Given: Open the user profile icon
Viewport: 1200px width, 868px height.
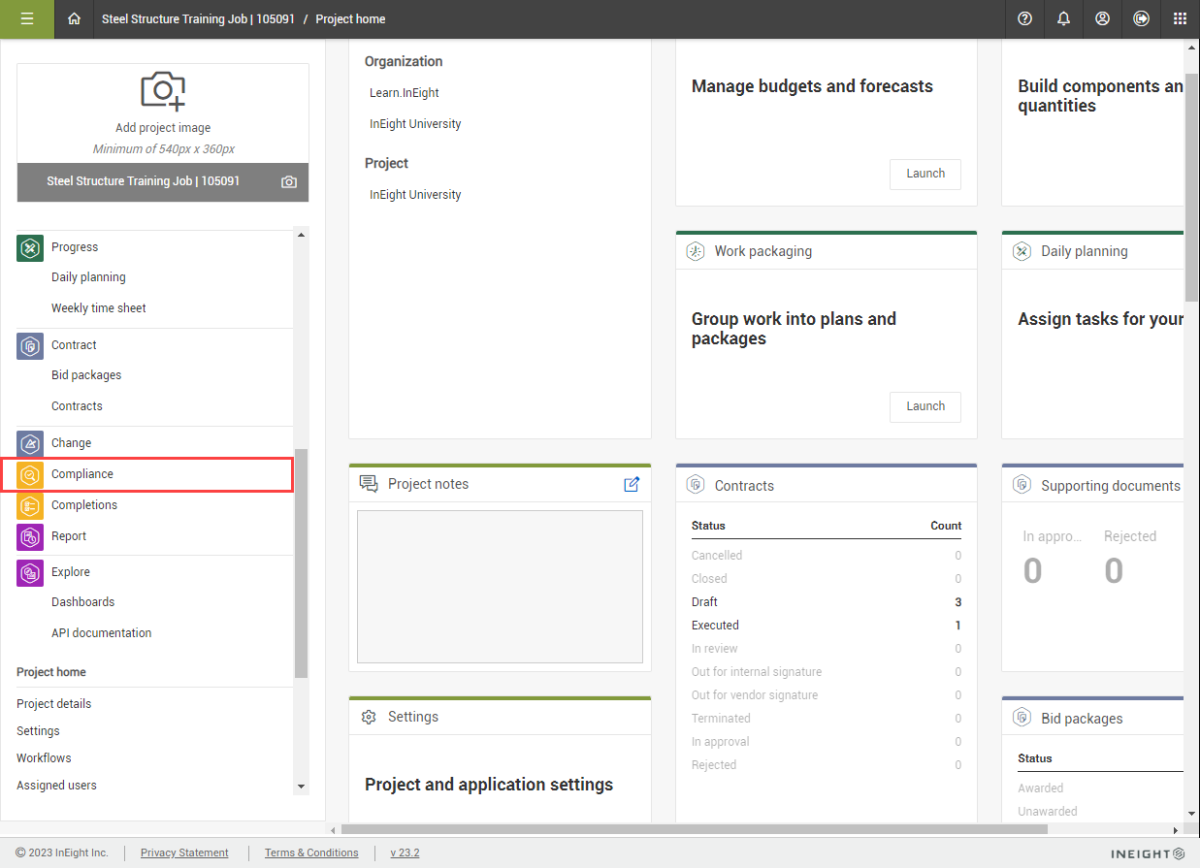Looking at the screenshot, I should coord(1102,19).
